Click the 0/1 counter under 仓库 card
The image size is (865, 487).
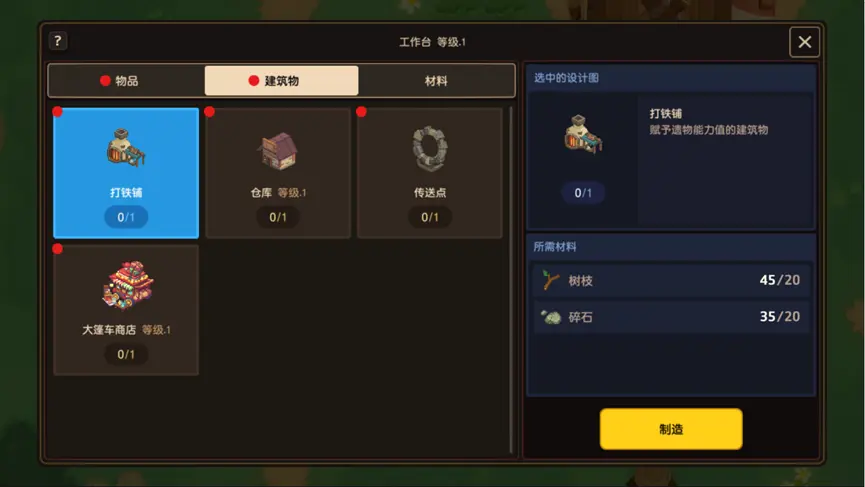tap(278, 217)
